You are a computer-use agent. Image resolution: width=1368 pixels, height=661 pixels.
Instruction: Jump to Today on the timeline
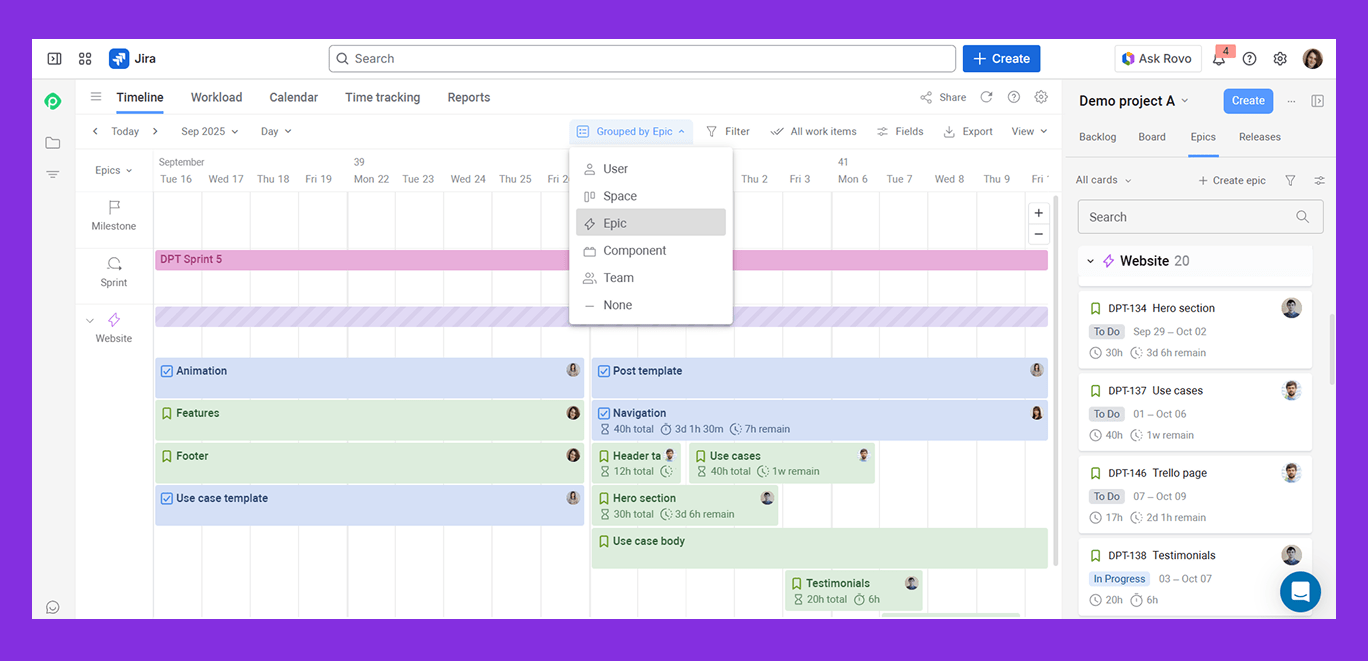[124, 131]
